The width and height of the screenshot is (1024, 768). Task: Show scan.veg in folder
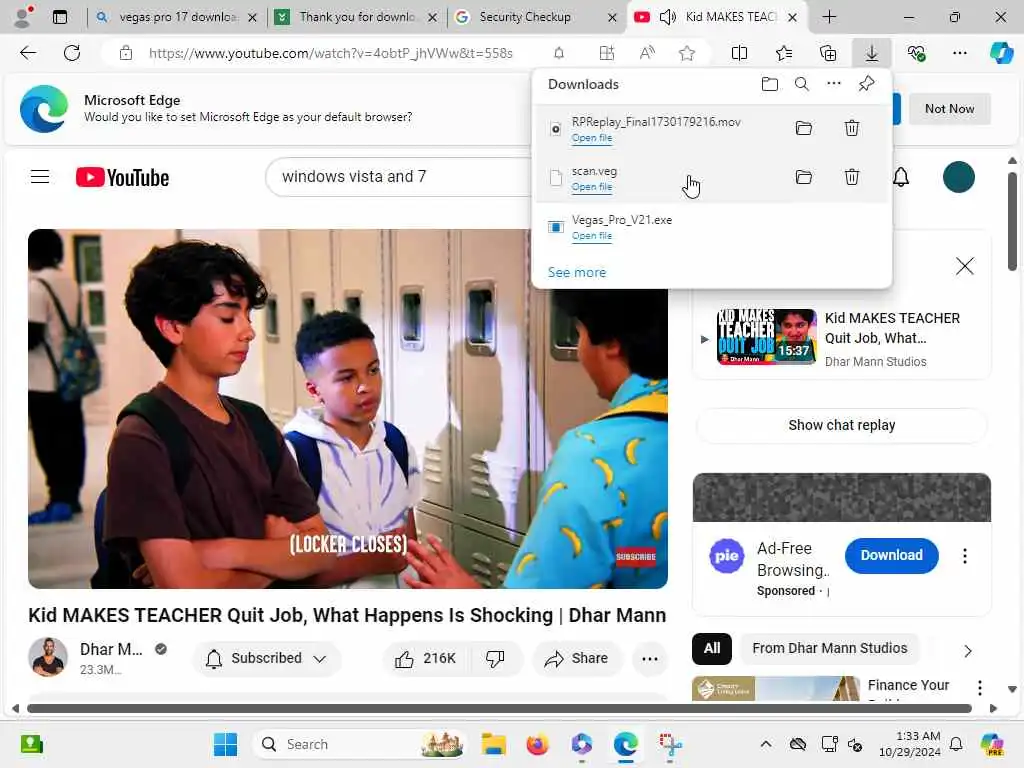804,177
